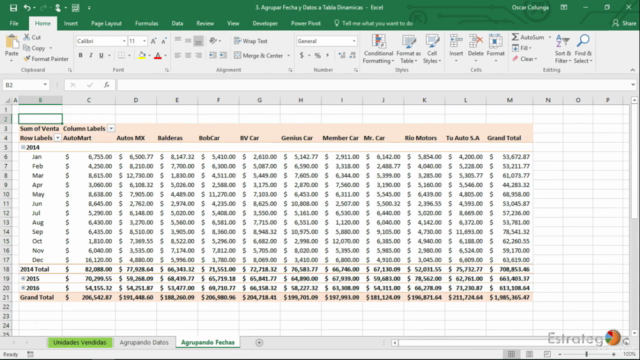Open the File tab
Screen dimensions: 640x360
[14, 23]
